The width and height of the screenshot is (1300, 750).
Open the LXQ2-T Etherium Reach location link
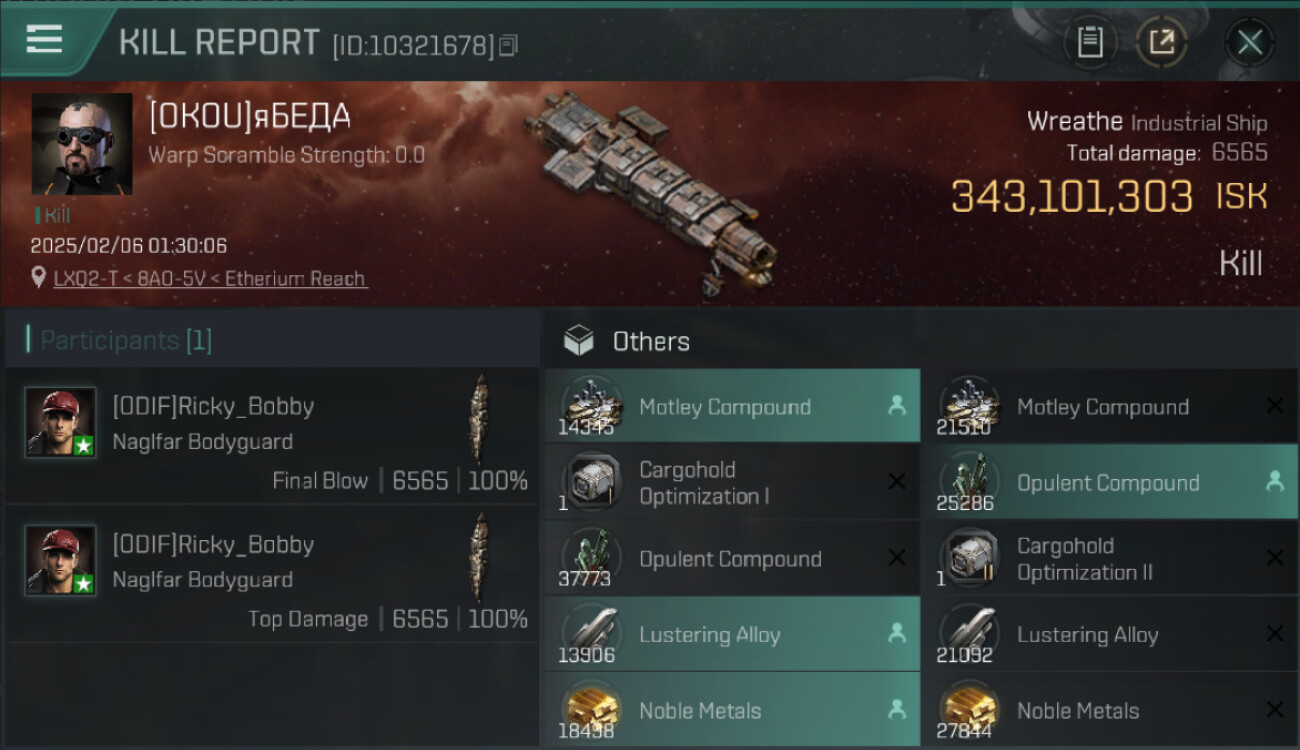point(210,278)
